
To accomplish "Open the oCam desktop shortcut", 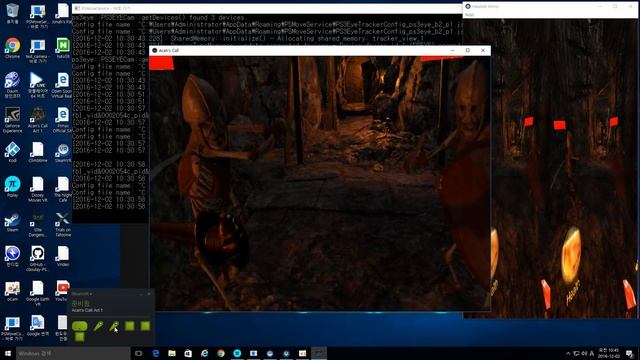I will (12, 291).
